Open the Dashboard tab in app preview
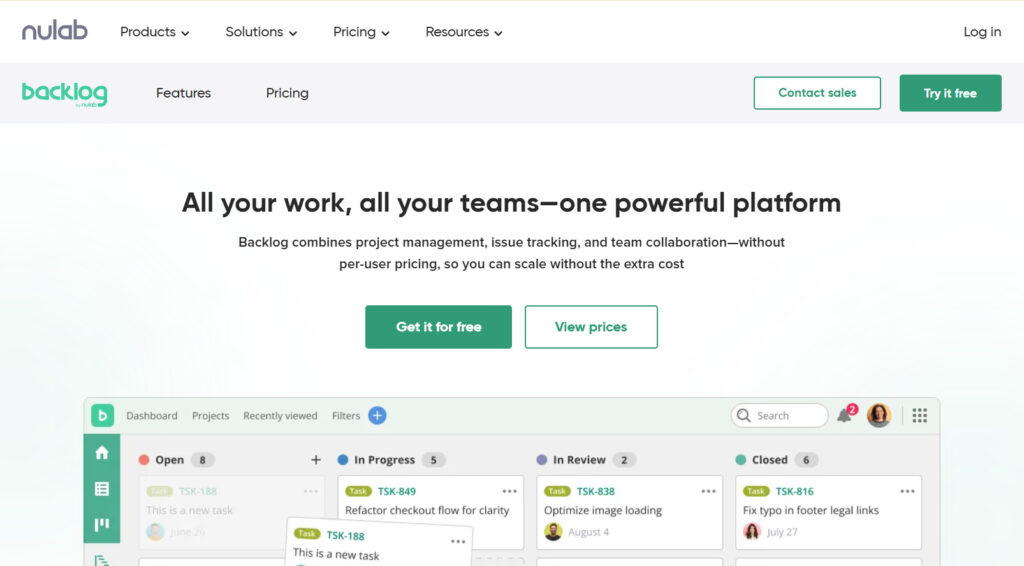Screen dimensions: 1024x566 pos(152,416)
